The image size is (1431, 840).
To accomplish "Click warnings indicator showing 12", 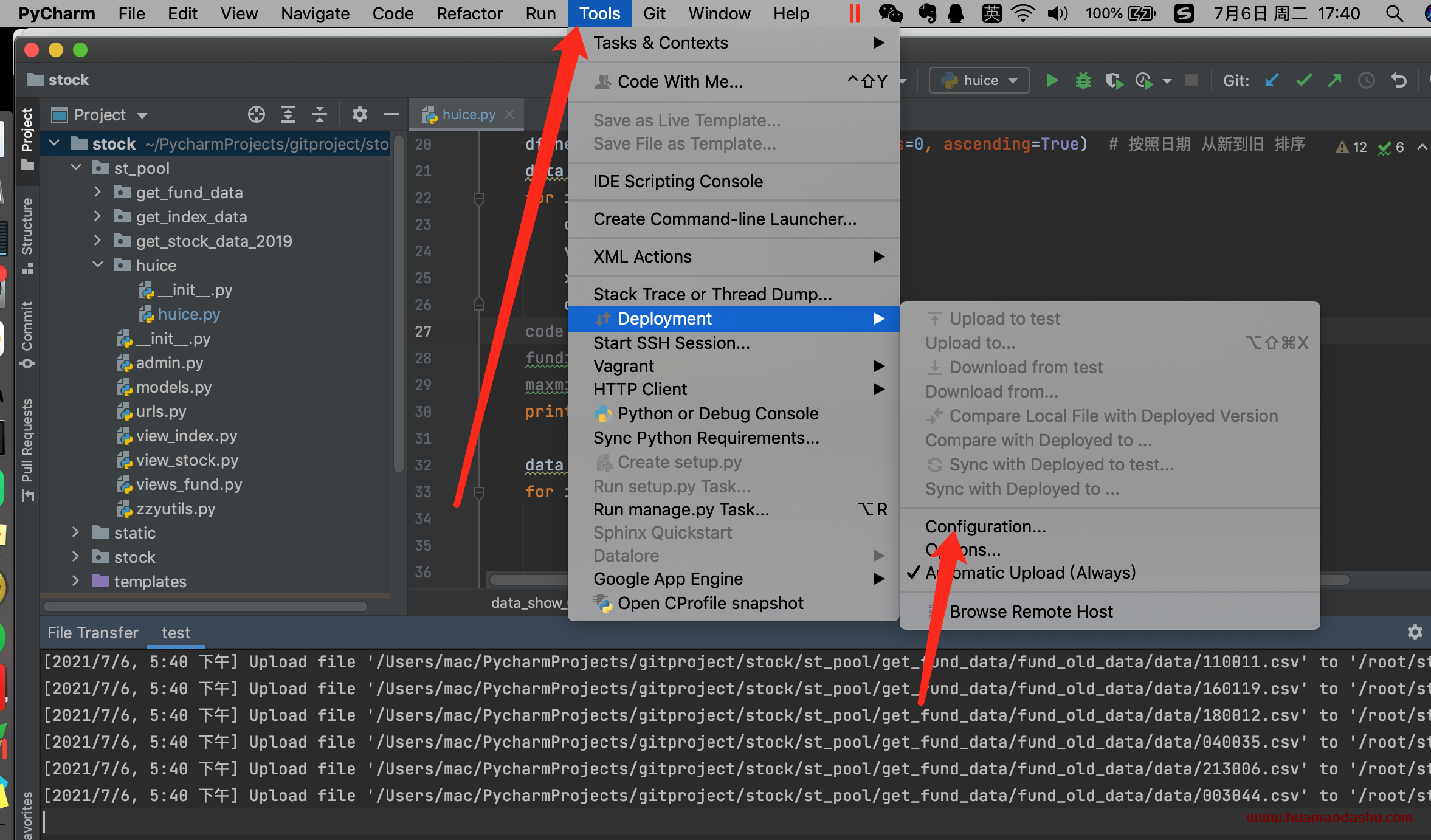I will click(1351, 147).
